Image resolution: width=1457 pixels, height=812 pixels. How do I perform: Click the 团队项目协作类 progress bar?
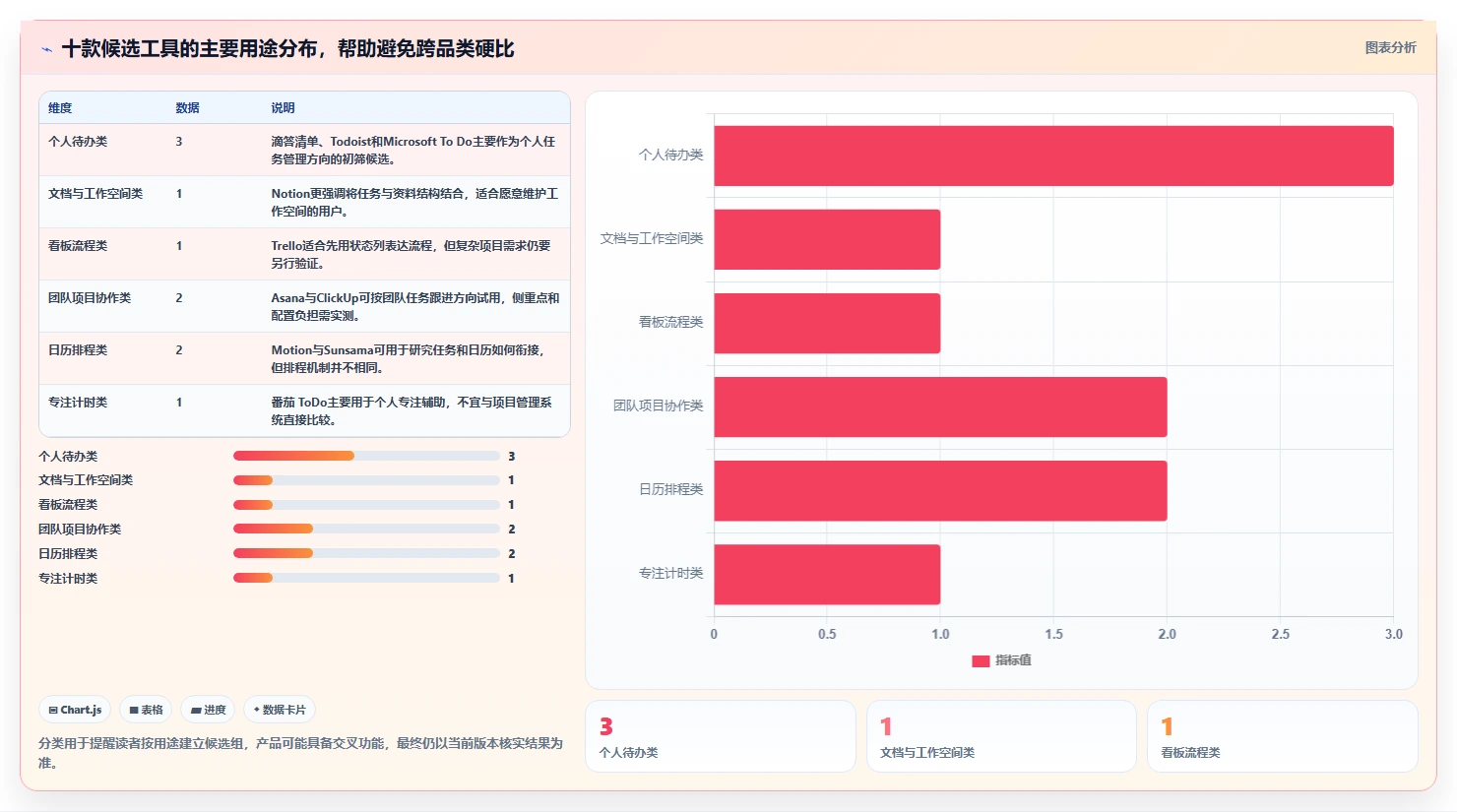point(366,530)
